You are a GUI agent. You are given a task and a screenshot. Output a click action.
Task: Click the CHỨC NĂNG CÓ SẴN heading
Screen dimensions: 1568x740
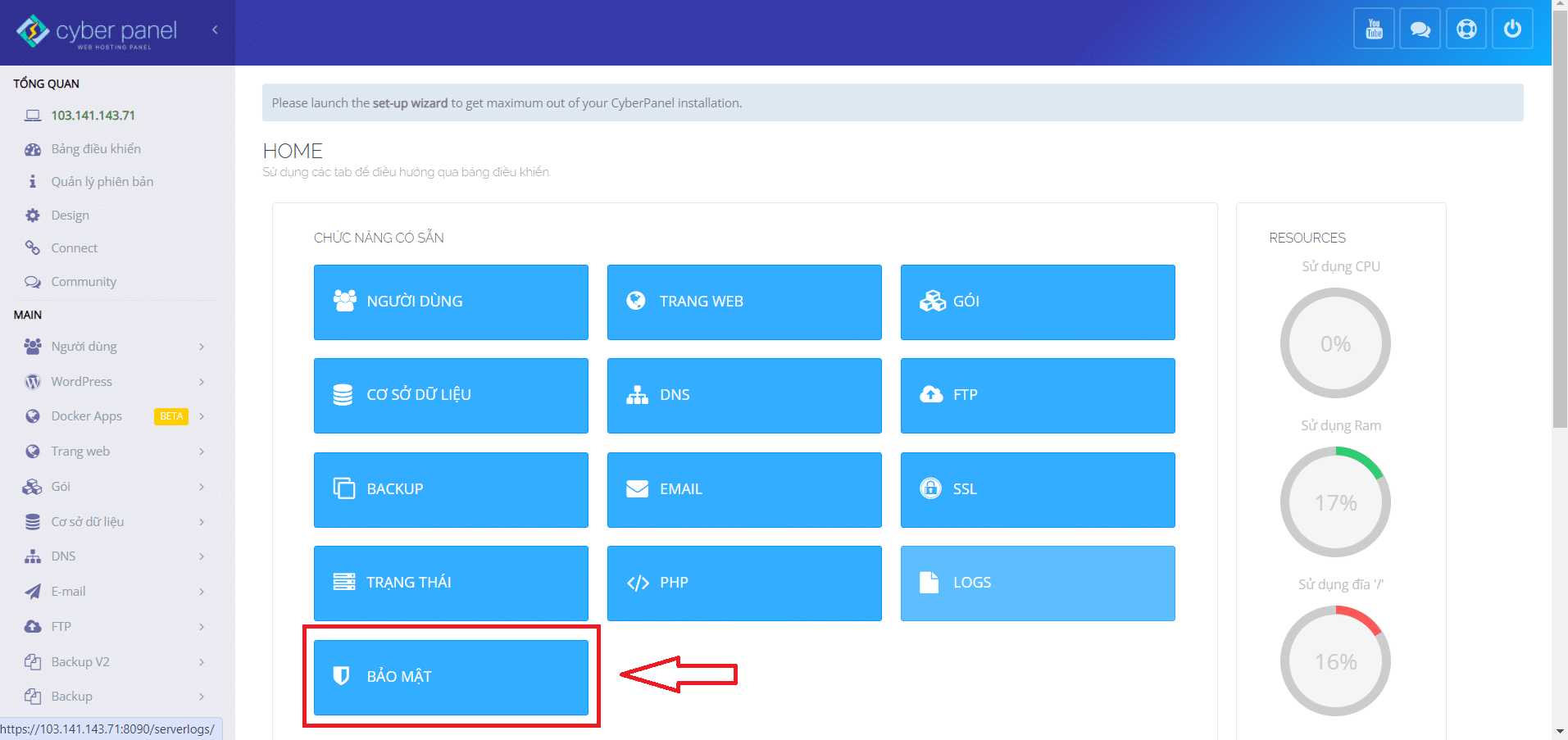click(x=379, y=238)
